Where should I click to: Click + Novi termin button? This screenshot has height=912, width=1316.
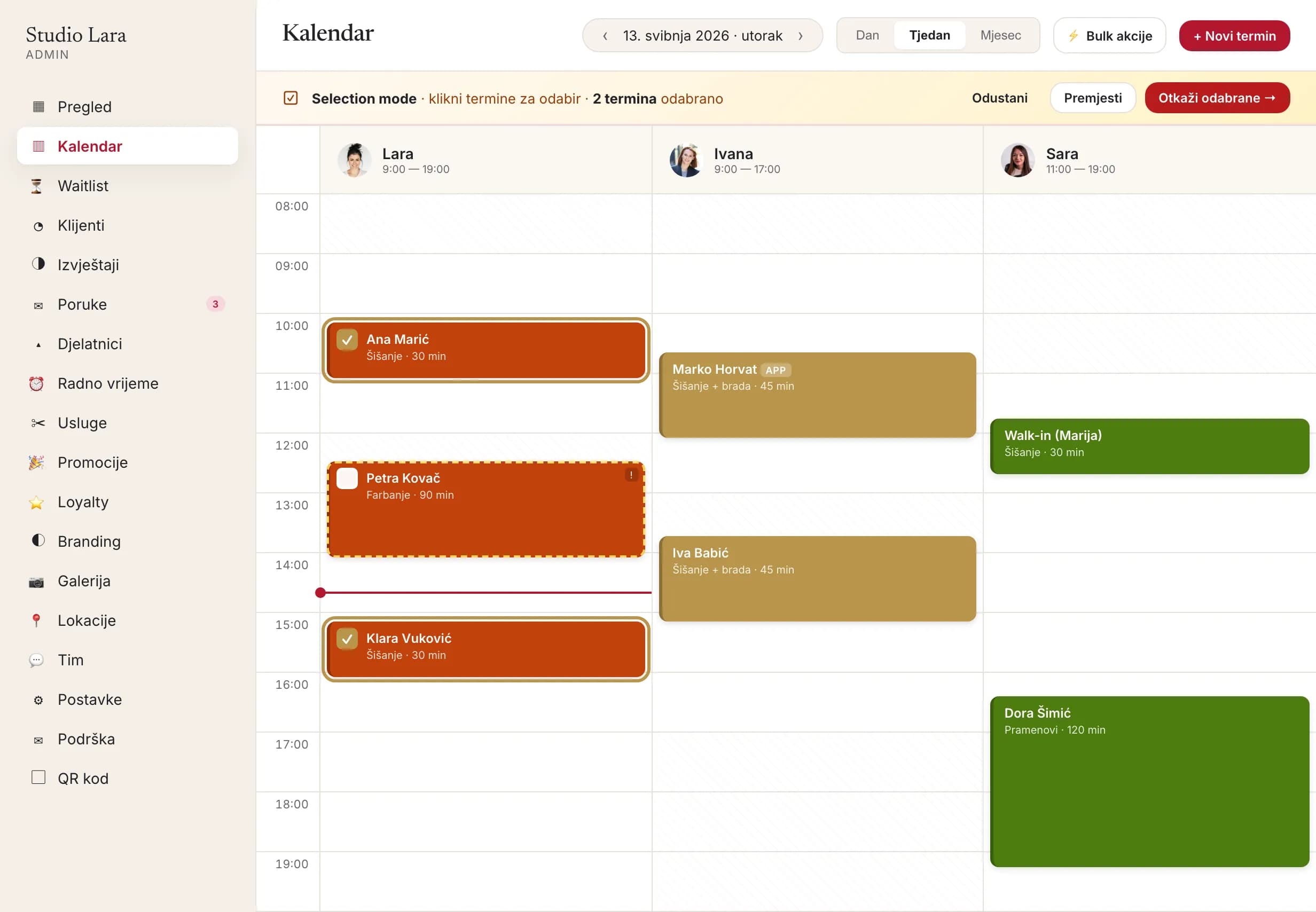[x=1234, y=36]
